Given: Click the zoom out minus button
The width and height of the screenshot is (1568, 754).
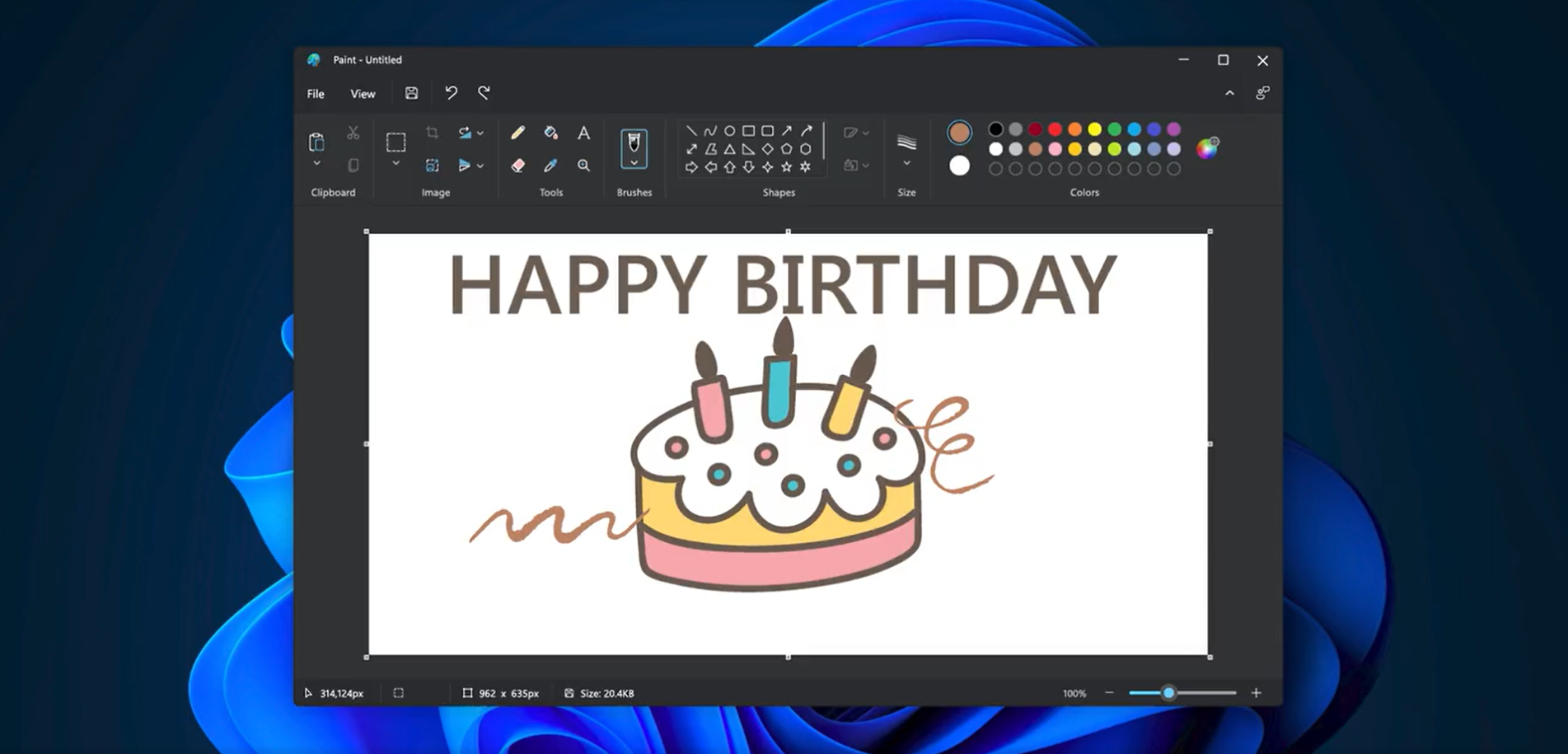Looking at the screenshot, I should [1109, 693].
